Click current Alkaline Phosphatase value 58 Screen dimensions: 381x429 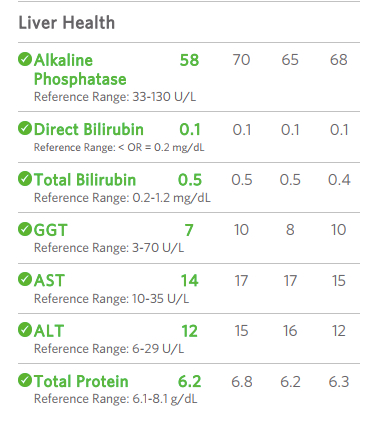(x=189, y=60)
